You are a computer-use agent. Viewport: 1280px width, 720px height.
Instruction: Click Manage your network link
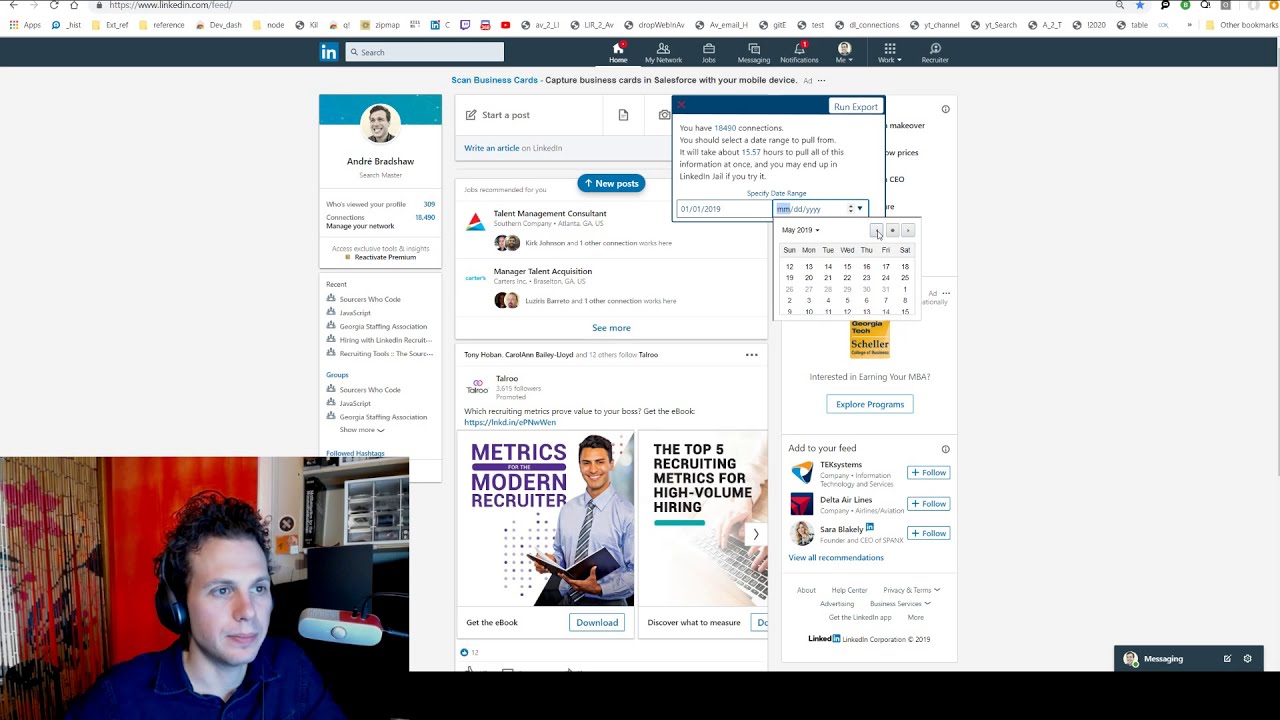click(x=360, y=226)
